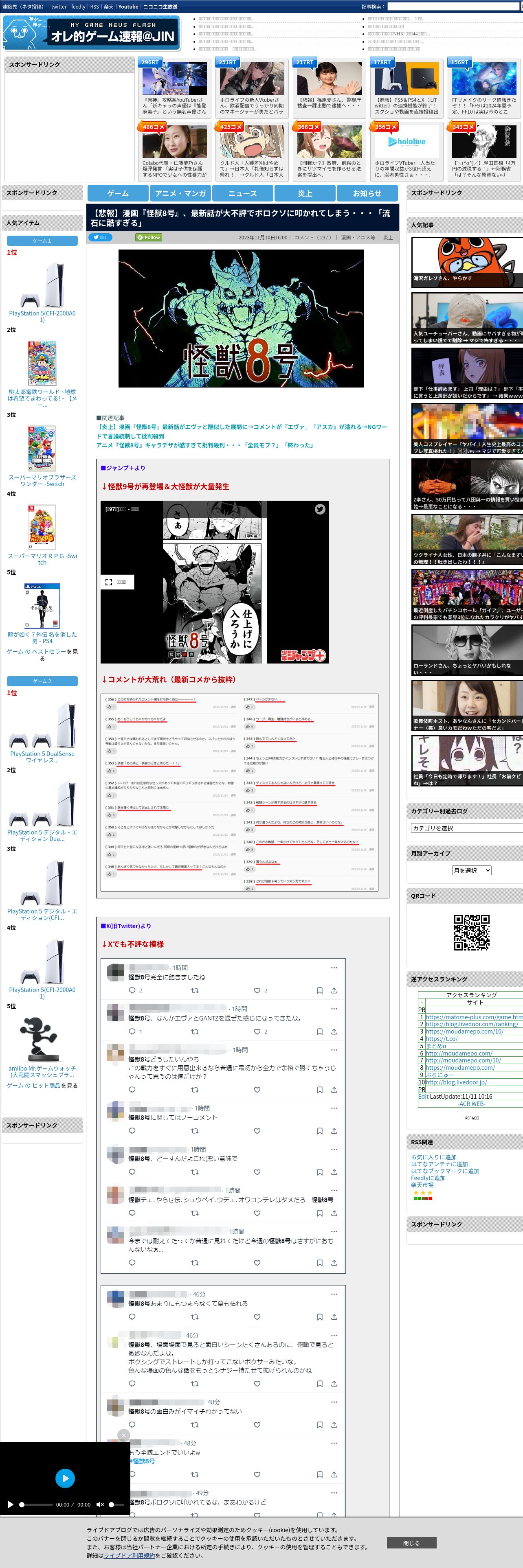Bookmark the '面白みがイマイチ' tweet

[x=320, y=1424]
